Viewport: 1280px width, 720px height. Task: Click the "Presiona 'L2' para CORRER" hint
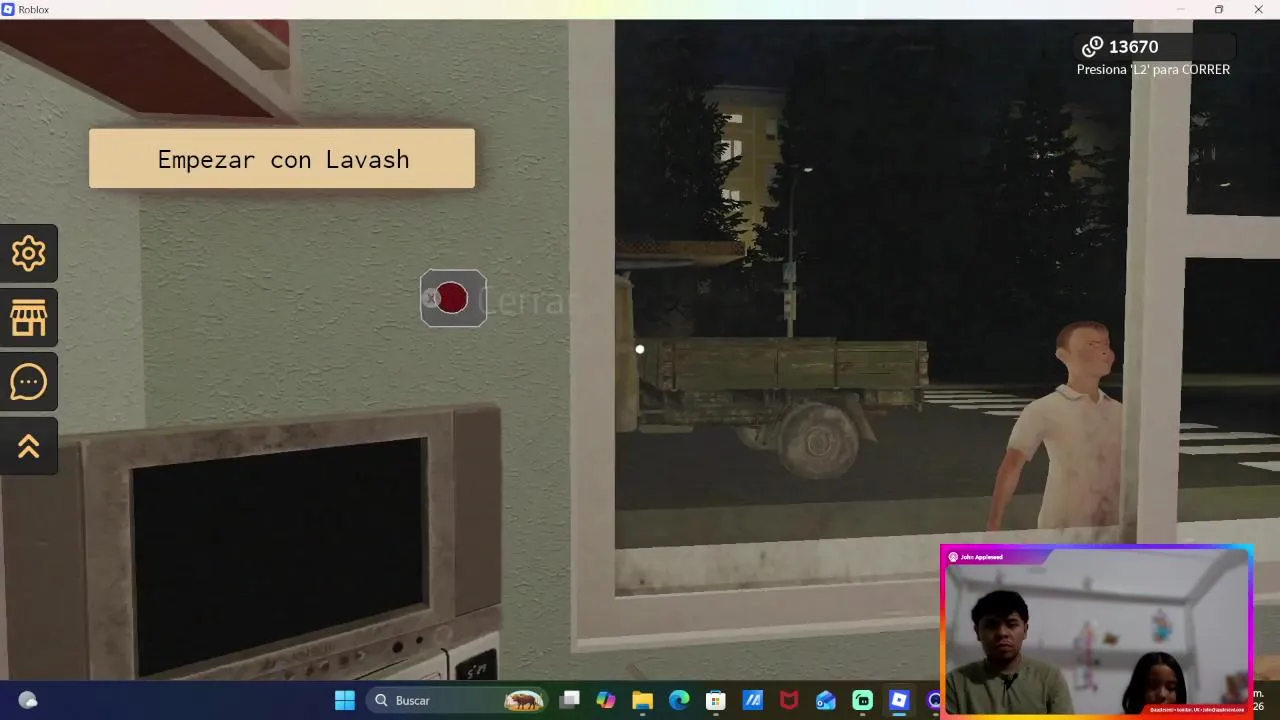(x=1153, y=70)
